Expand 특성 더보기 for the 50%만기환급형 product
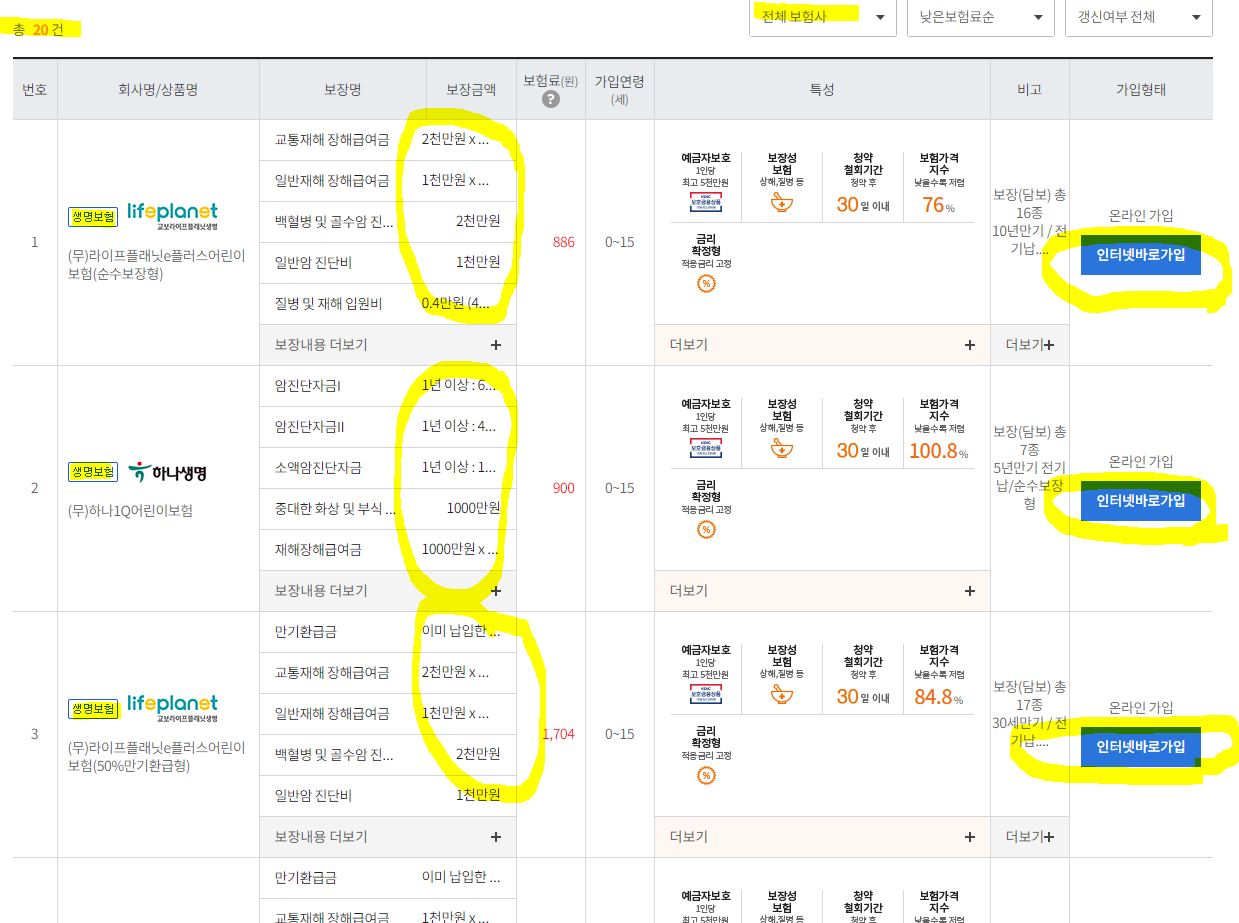This screenshot has height=923, width=1239. tap(822, 836)
